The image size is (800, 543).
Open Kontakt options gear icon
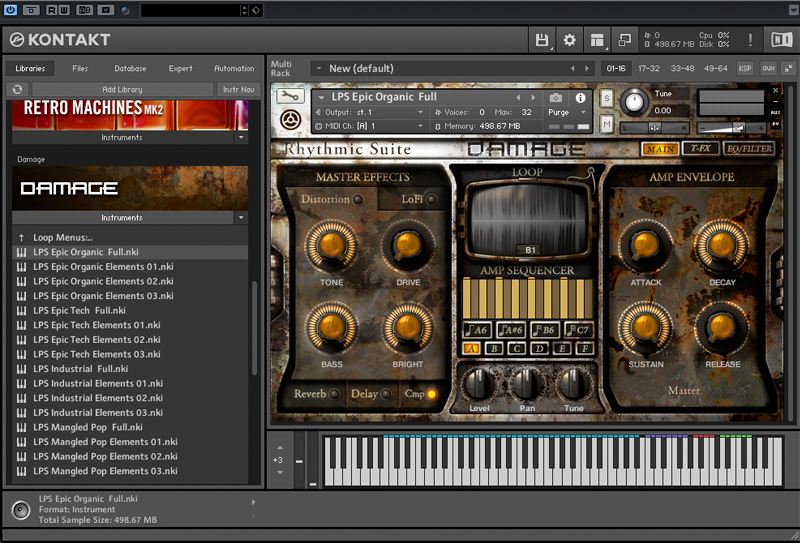coord(569,40)
